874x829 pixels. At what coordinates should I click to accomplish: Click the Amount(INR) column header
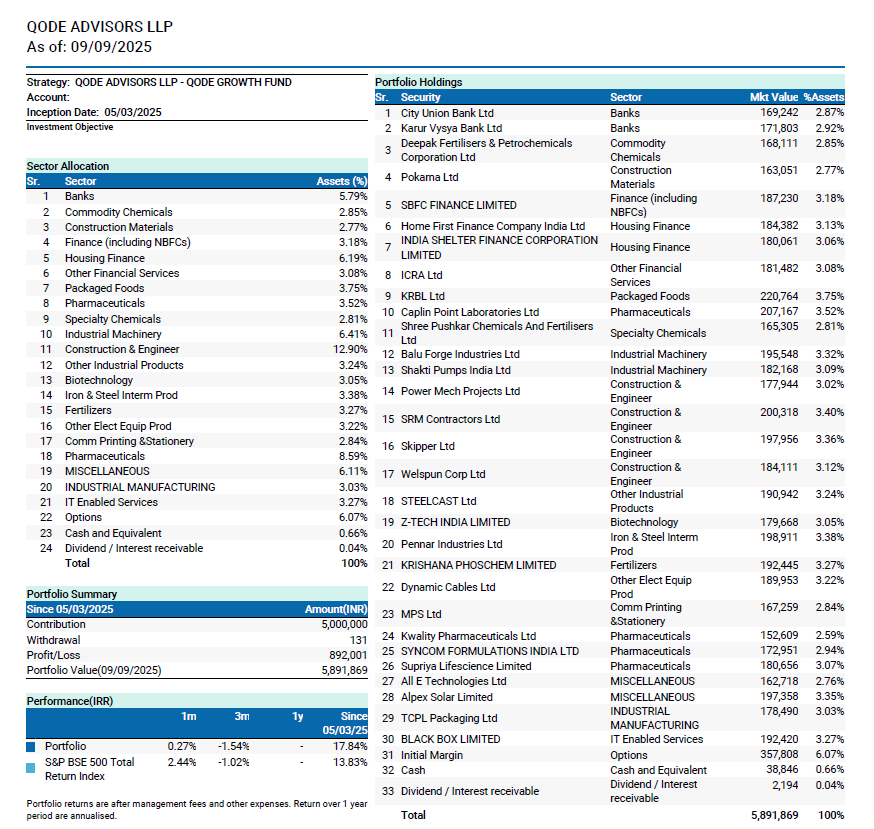335,609
